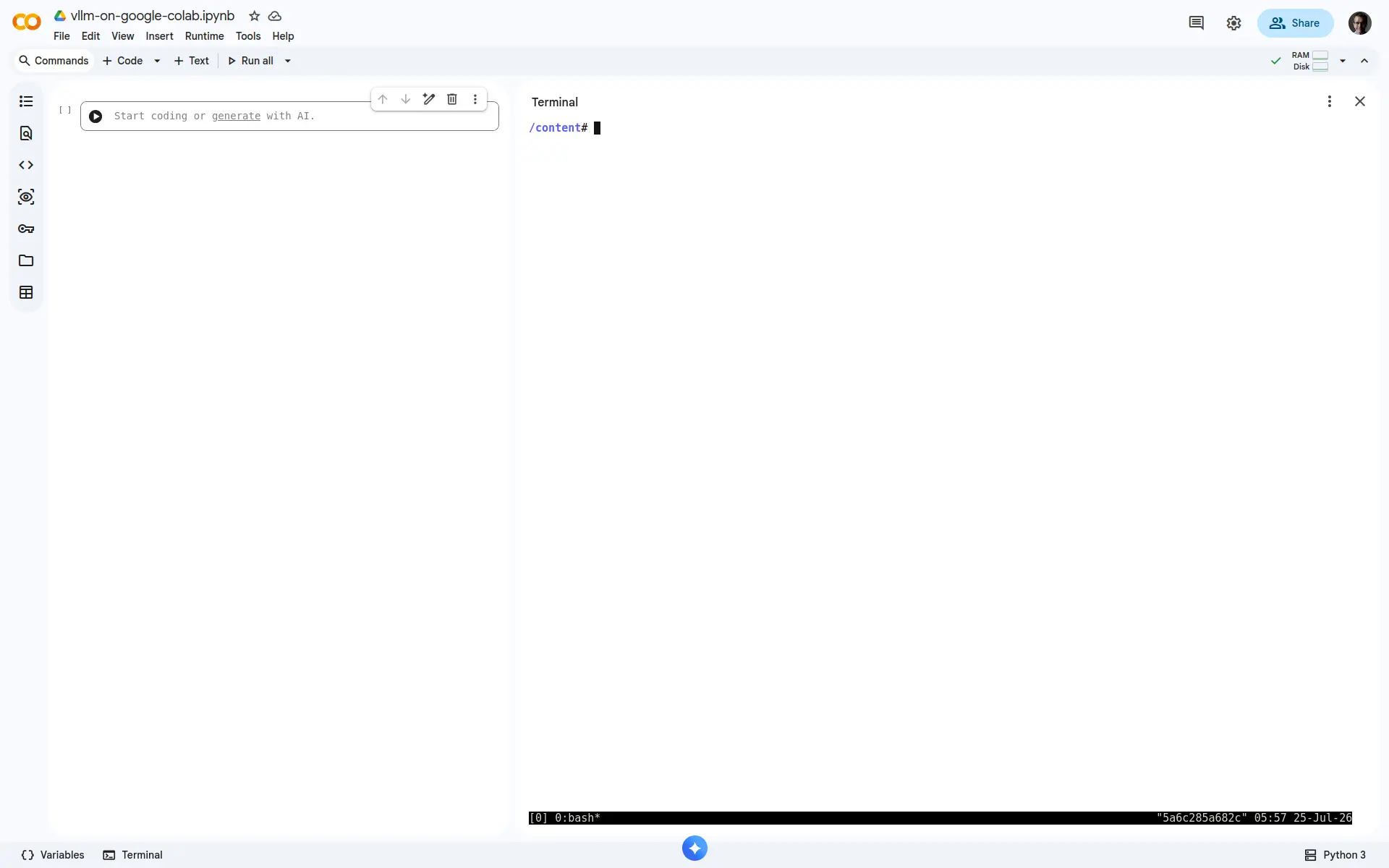The width and height of the screenshot is (1389, 868).
Task: Open the Code snippets sidebar icon
Action: tap(26, 165)
